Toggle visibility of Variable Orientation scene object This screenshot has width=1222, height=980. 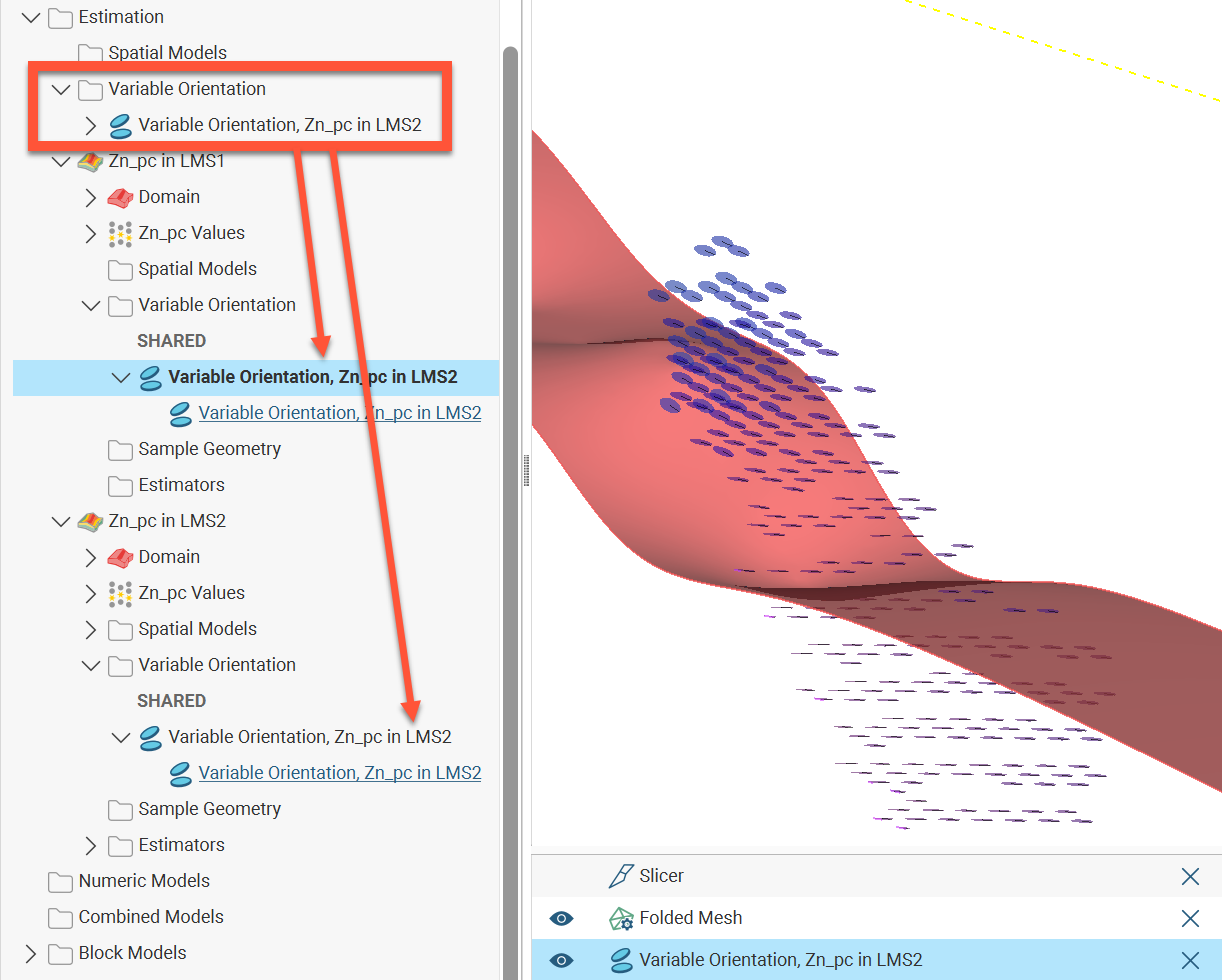(562, 960)
